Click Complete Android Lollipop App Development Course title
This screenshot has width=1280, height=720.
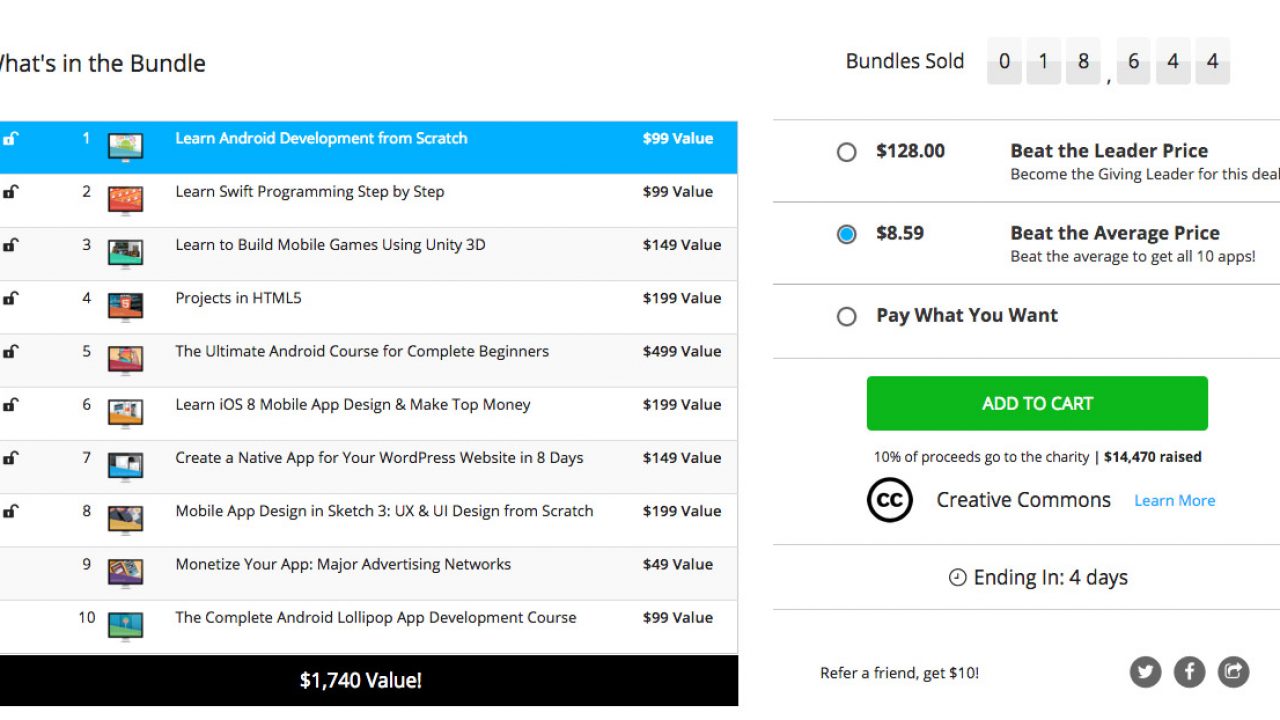[x=375, y=618]
